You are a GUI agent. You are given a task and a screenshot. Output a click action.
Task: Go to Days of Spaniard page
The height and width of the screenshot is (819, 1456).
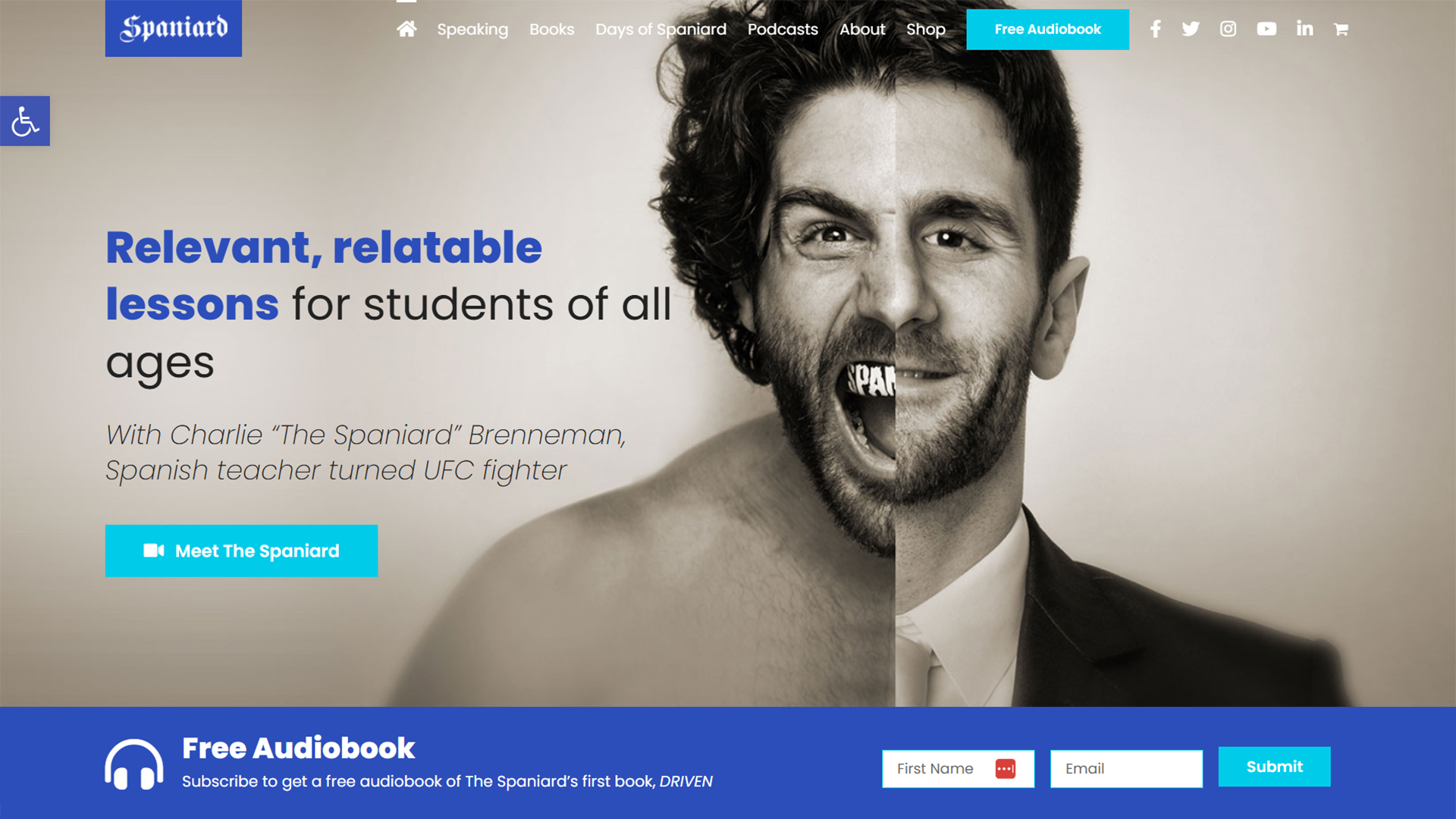661,30
